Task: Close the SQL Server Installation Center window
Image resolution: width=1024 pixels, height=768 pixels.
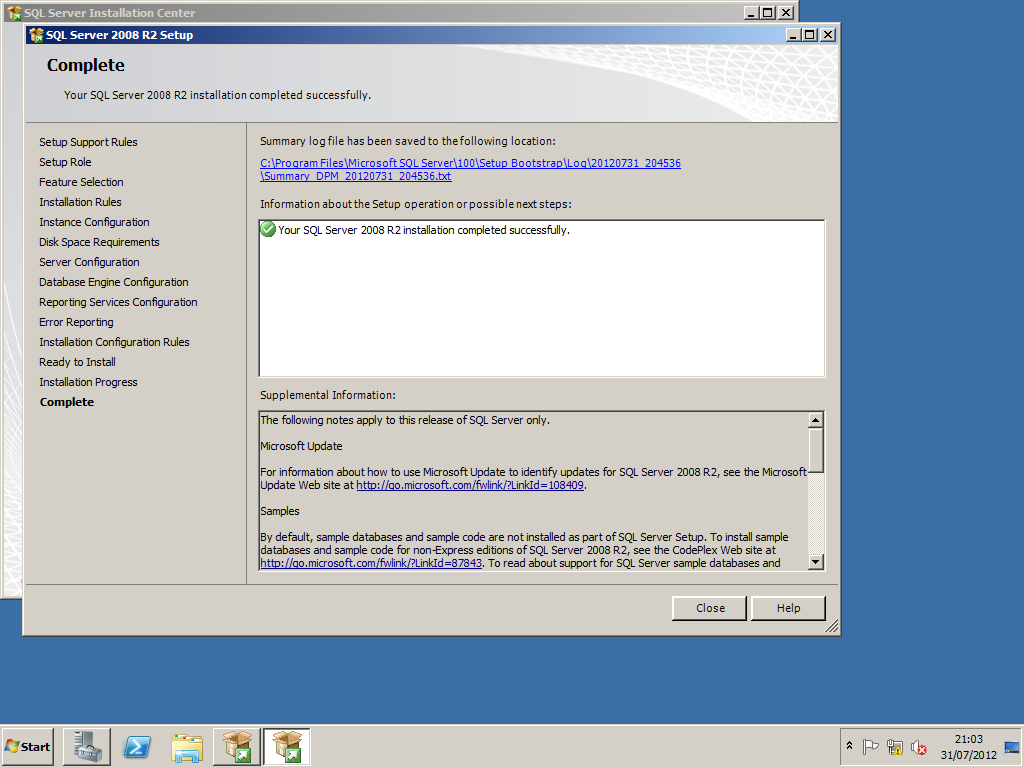Action: tap(786, 12)
